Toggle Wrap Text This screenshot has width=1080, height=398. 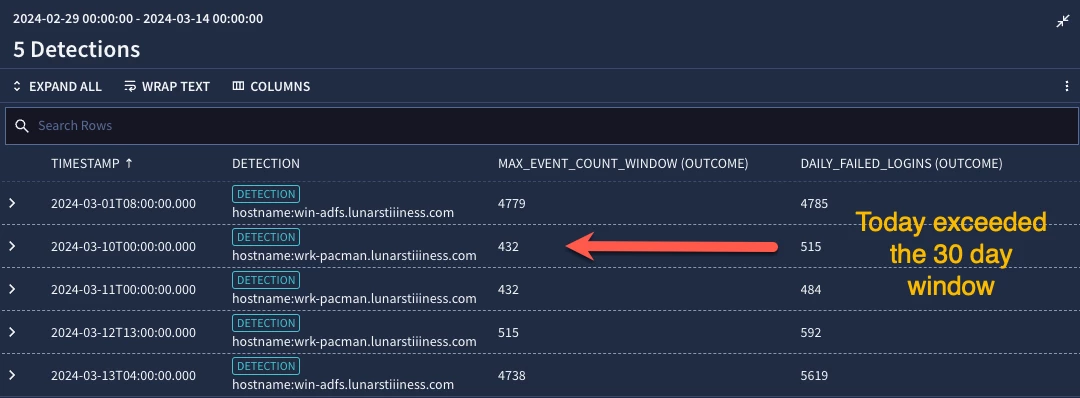(167, 87)
